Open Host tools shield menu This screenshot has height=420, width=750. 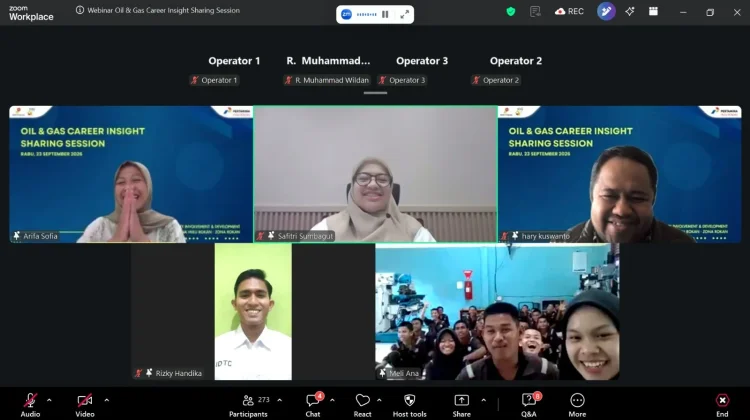pyautogui.click(x=409, y=405)
